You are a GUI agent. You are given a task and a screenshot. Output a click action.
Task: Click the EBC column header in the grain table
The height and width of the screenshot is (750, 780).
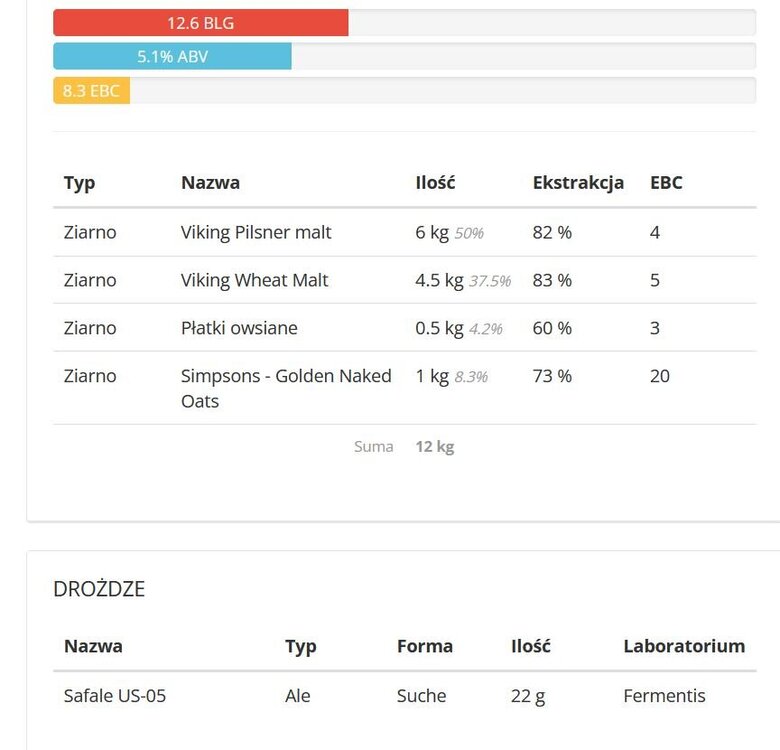666,183
